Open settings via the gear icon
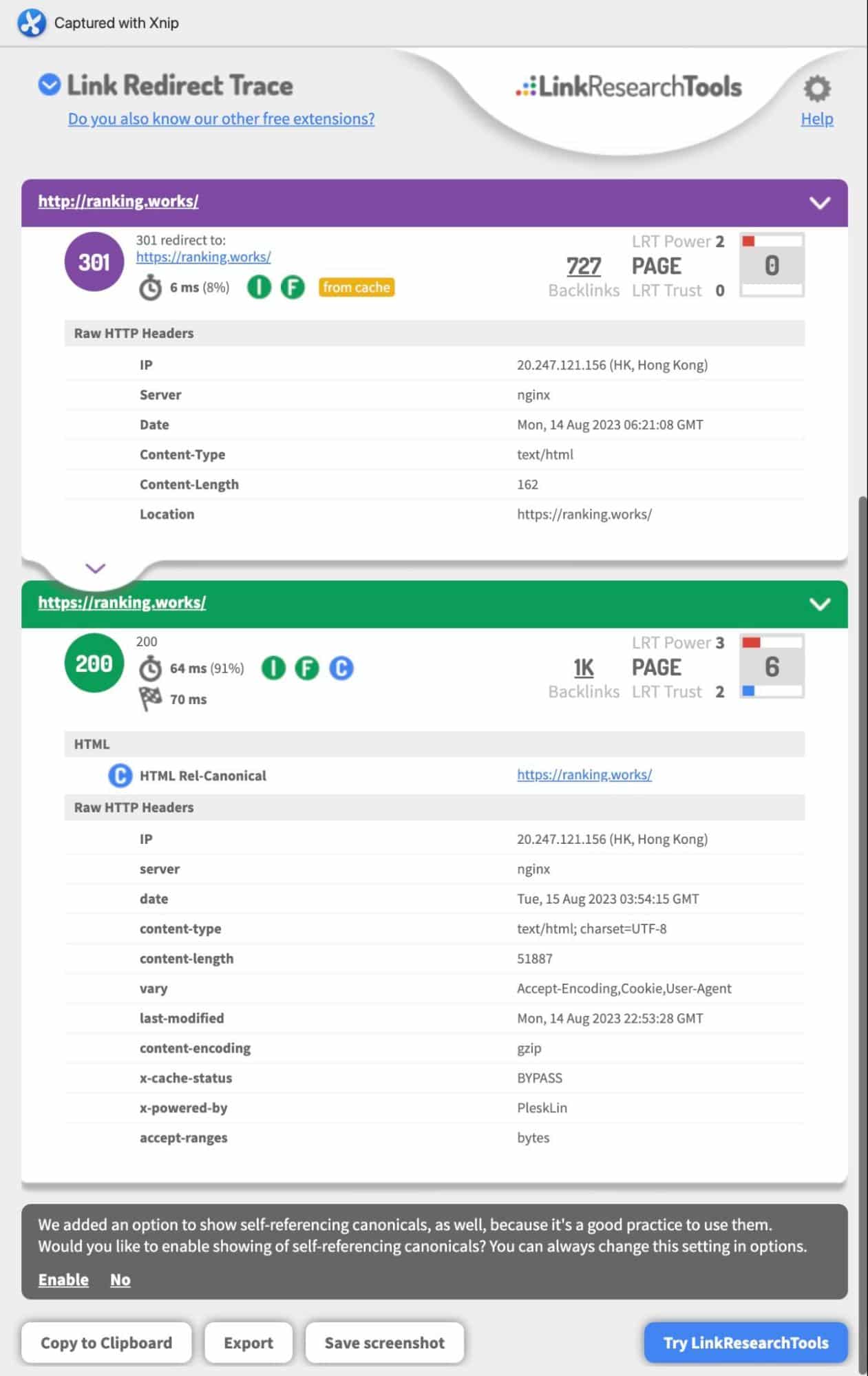 817,88
